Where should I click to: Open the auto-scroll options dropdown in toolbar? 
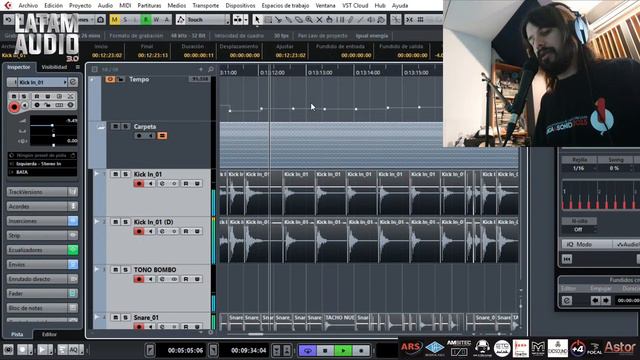[246, 20]
